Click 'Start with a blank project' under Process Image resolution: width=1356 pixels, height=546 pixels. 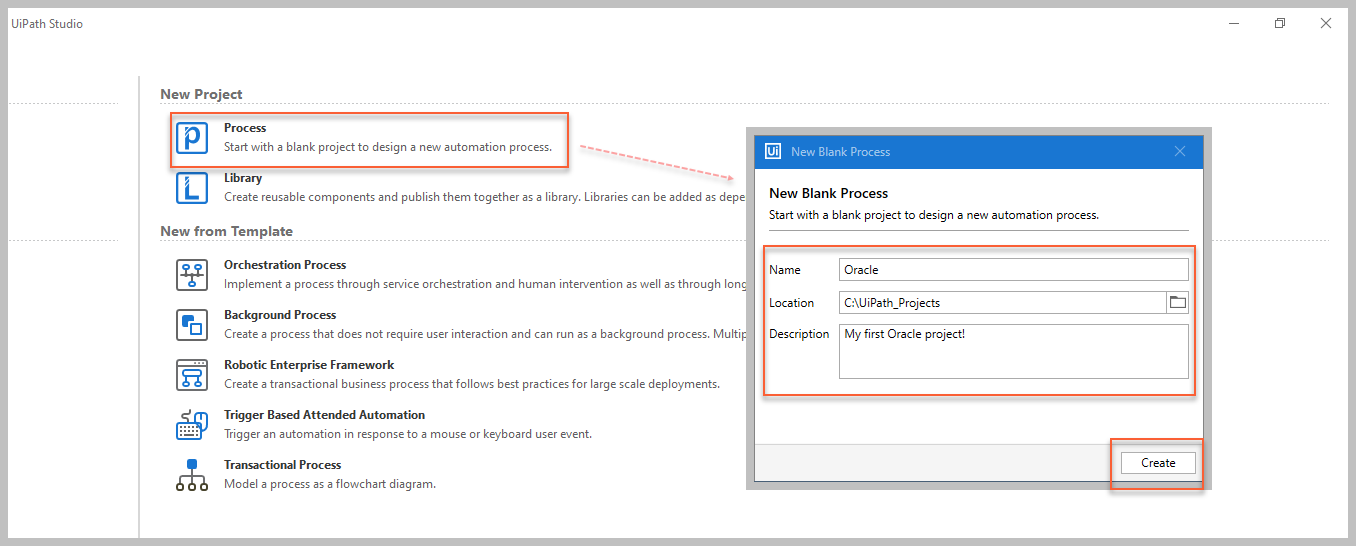[388, 147]
